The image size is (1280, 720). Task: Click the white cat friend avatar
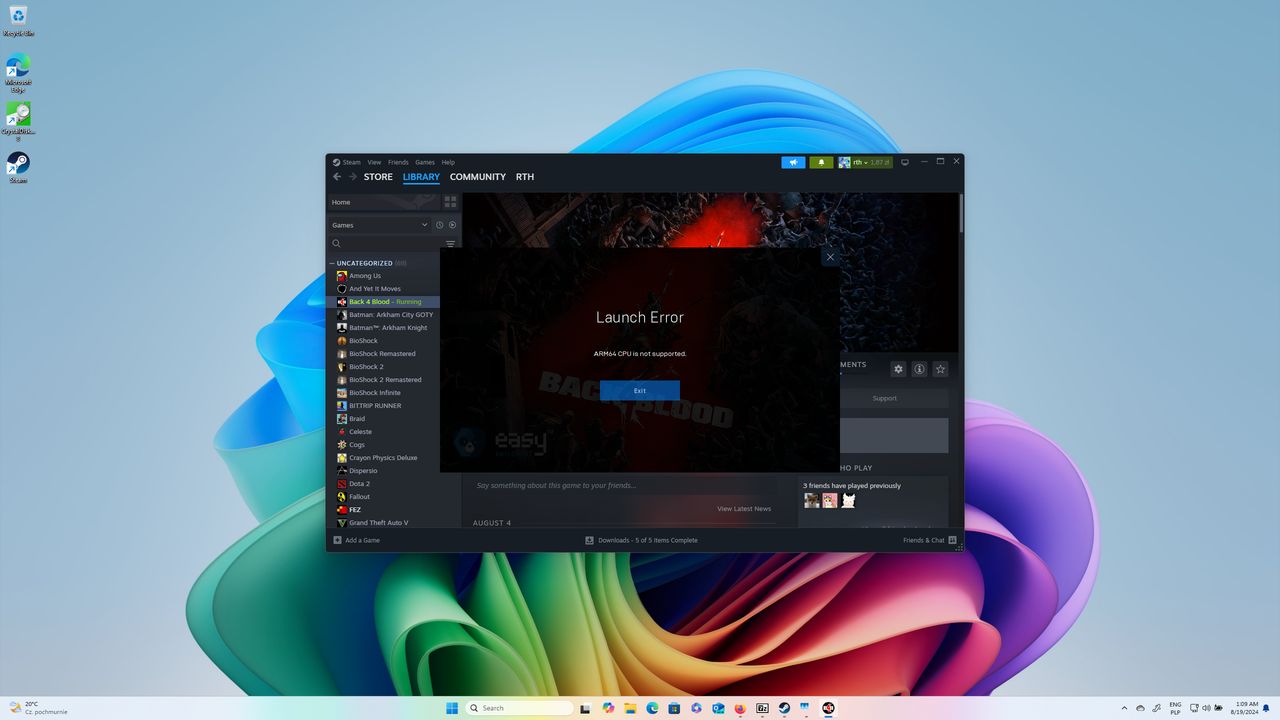848,500
